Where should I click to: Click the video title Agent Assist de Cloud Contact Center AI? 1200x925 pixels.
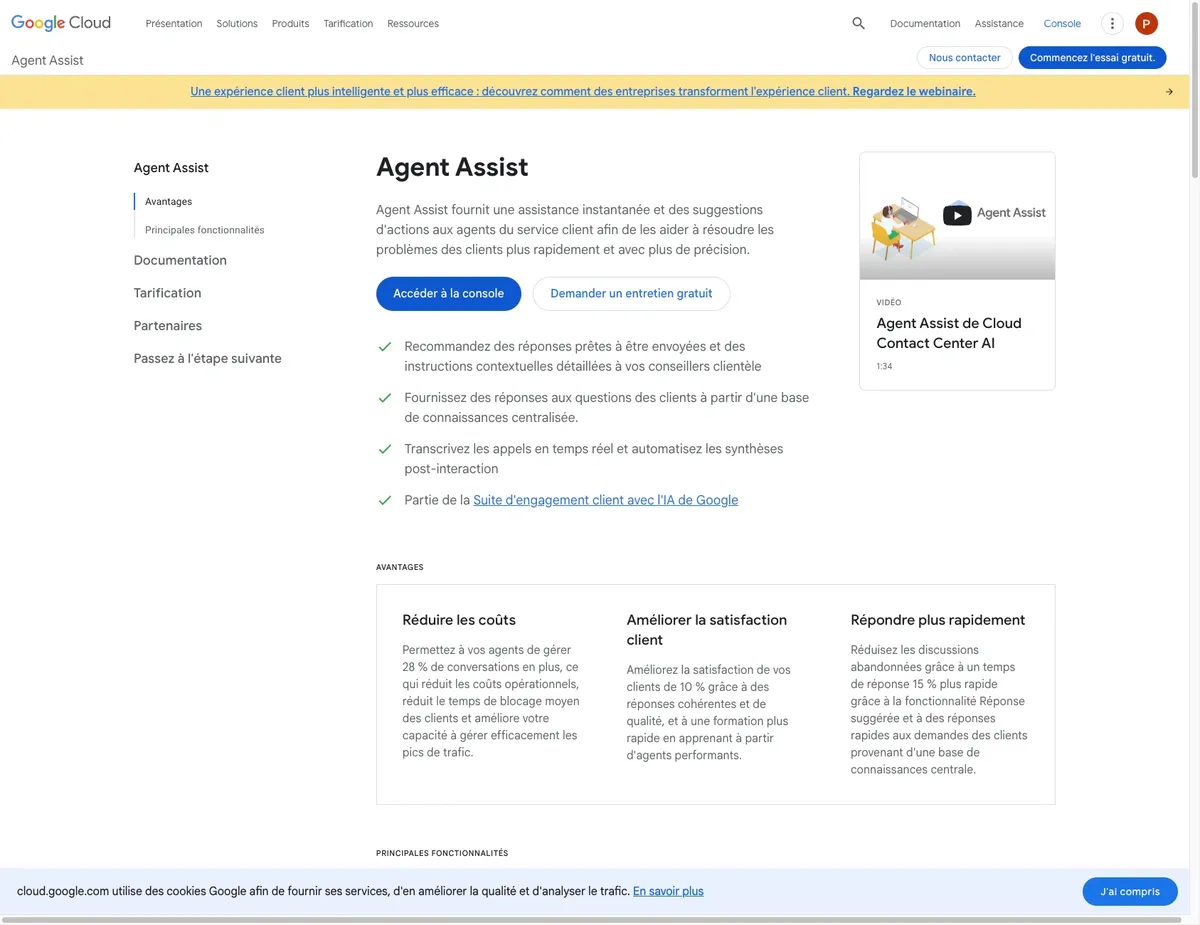[x=949, y=333]
